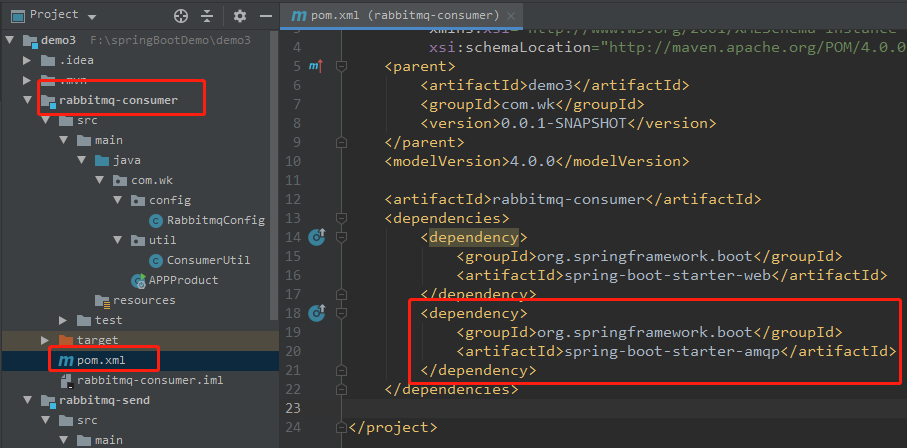Click the demo3 project module icon

[x=30, y=41]
